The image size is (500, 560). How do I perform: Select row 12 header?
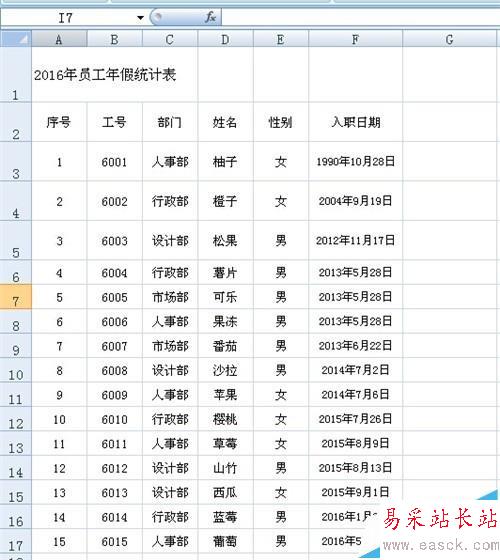pyautogui.click(x=16, y=419)
